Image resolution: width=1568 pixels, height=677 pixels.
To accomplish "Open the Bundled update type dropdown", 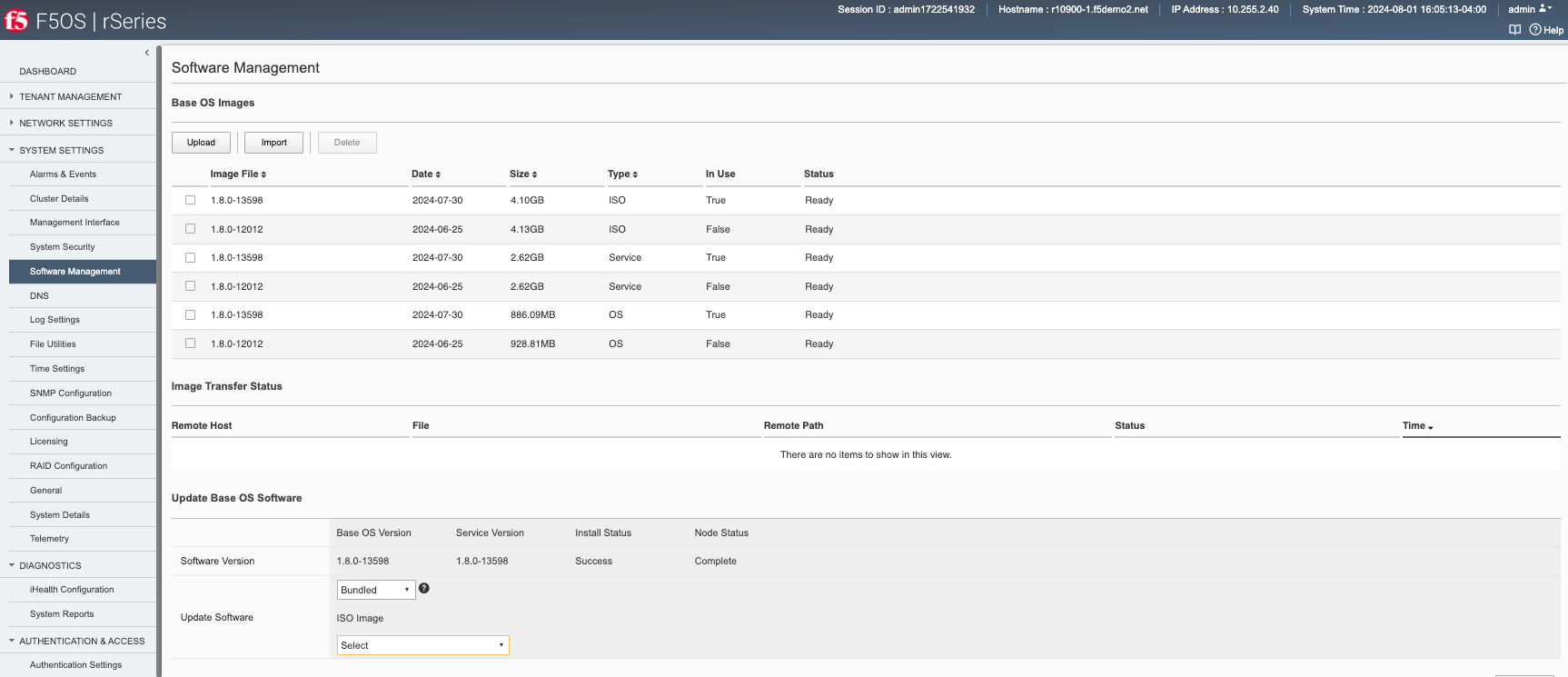I will (376, 590).
